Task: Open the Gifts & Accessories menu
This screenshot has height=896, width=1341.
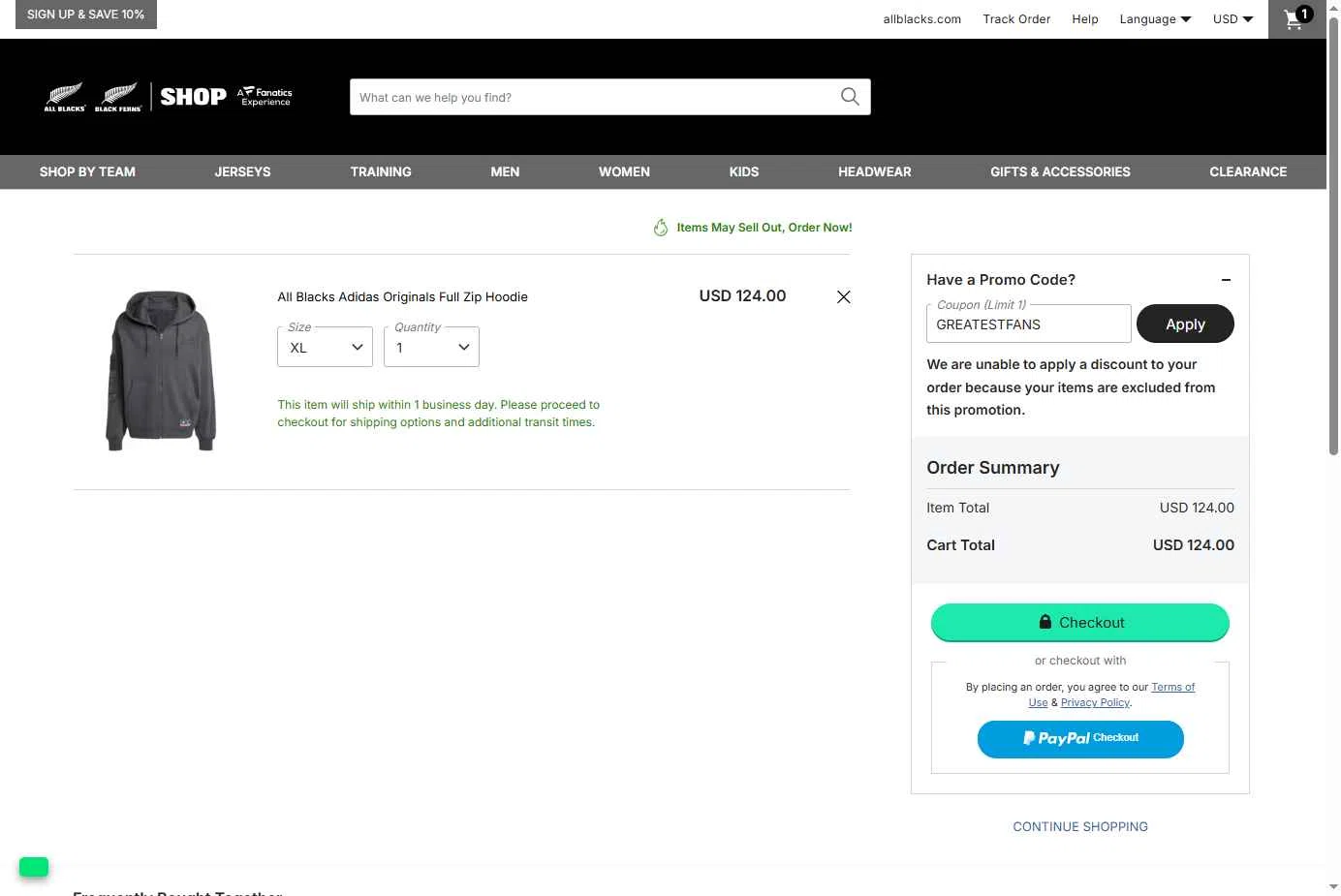Action: pyautogui.click(x=1060, y=171)
